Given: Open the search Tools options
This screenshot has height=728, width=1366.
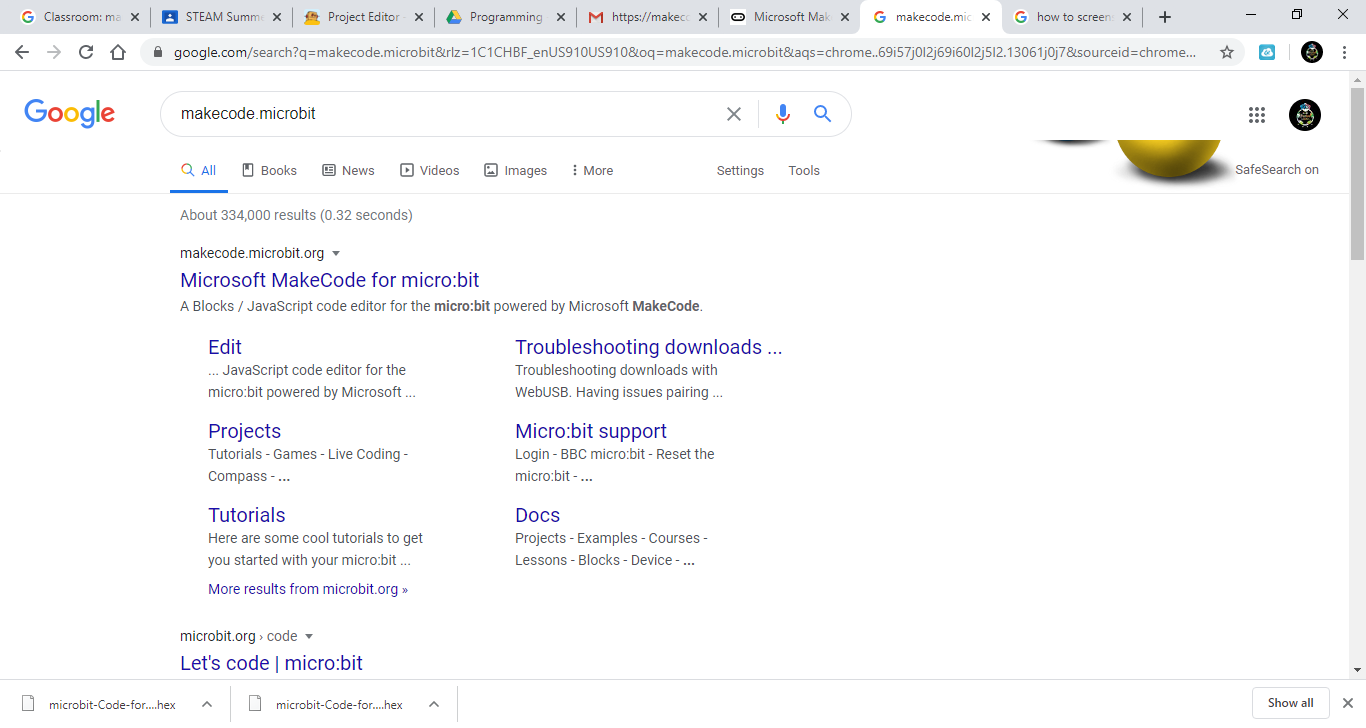Looking at the screenshot, I should [x=804, y=171].
